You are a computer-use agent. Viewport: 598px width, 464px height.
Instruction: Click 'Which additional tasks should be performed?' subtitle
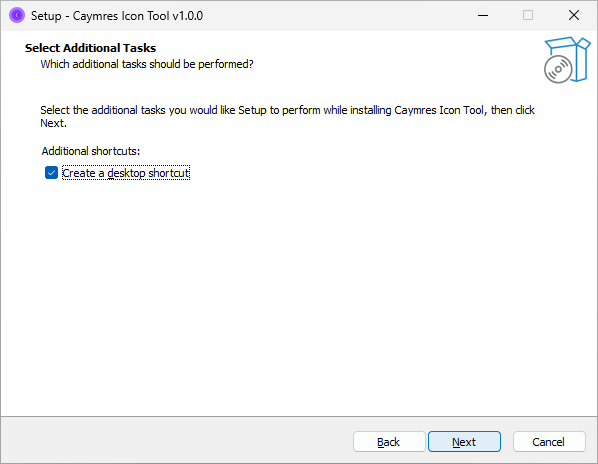click(147, 64)
